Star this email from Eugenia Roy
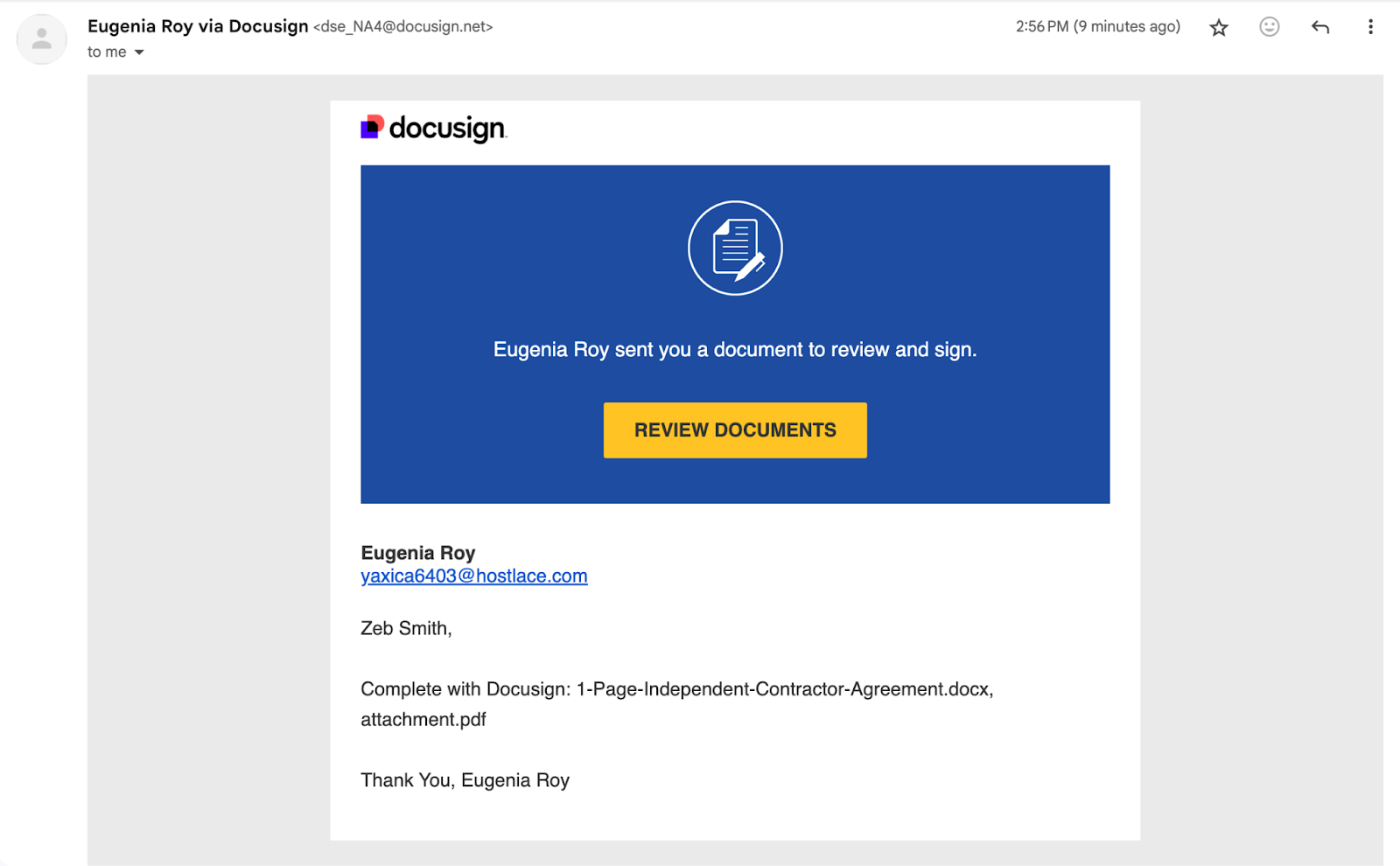The height and width of the screenshot is (866, 1400). [1219, 28]
